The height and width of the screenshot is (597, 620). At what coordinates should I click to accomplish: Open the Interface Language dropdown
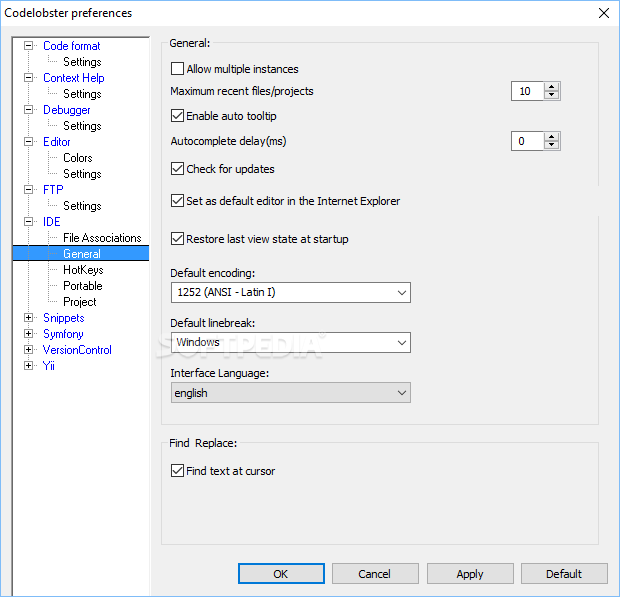tap(291, 393)
